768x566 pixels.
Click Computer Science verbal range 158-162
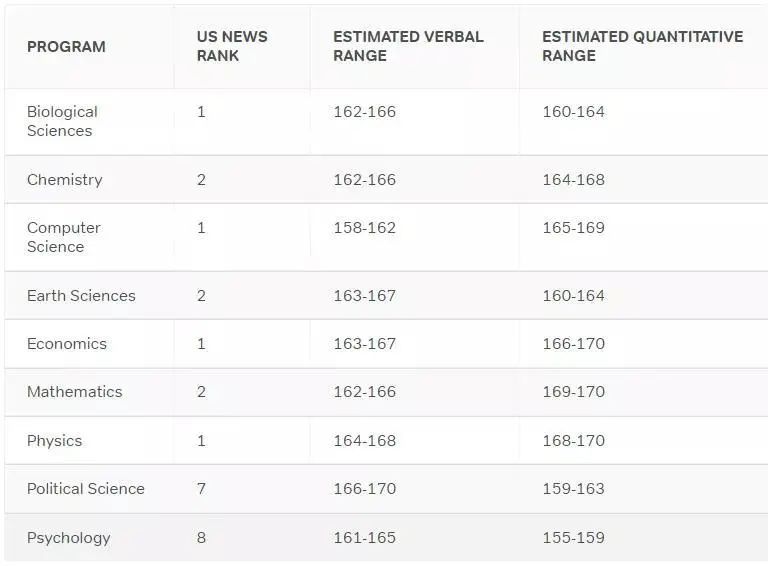[x=364, y=228]
